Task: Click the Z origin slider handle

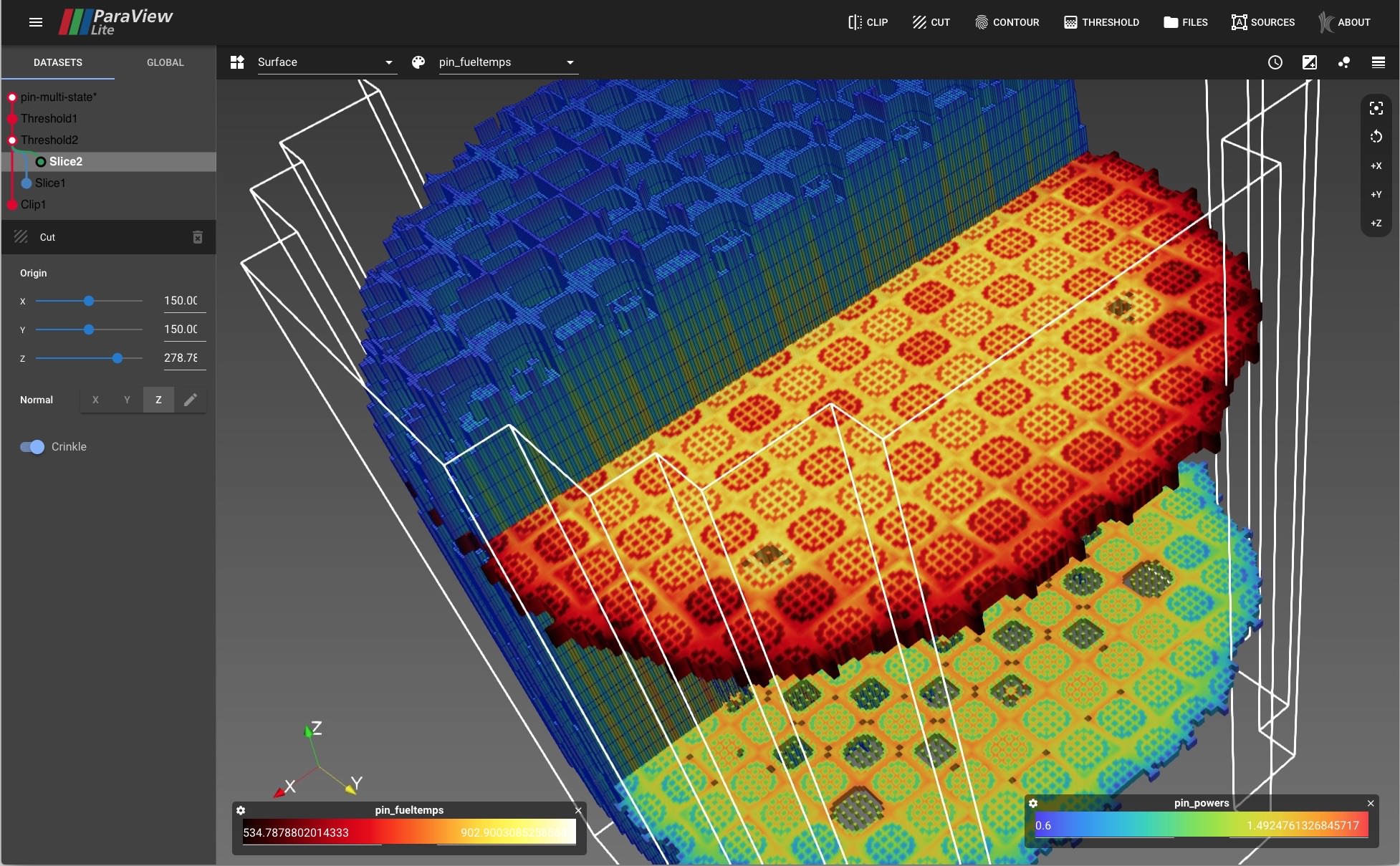Action: tap(118, 358)
